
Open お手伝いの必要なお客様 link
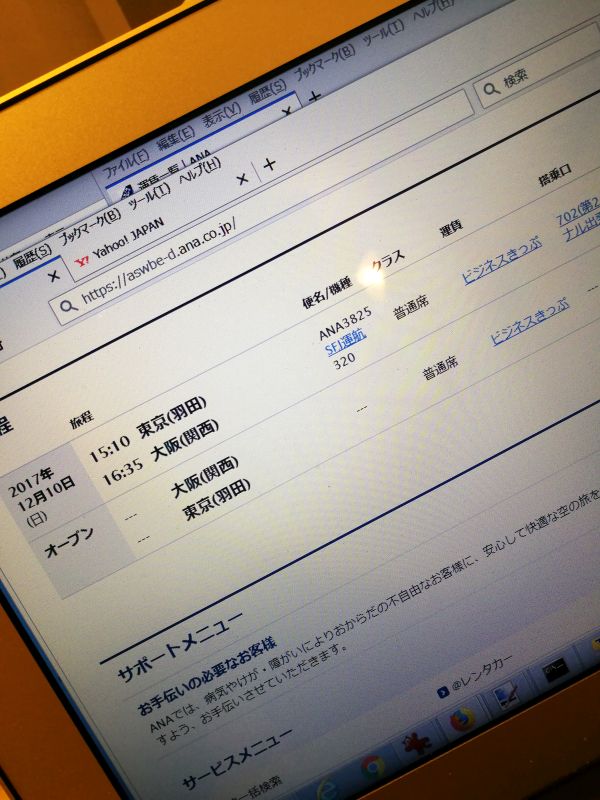coord(207,676)
